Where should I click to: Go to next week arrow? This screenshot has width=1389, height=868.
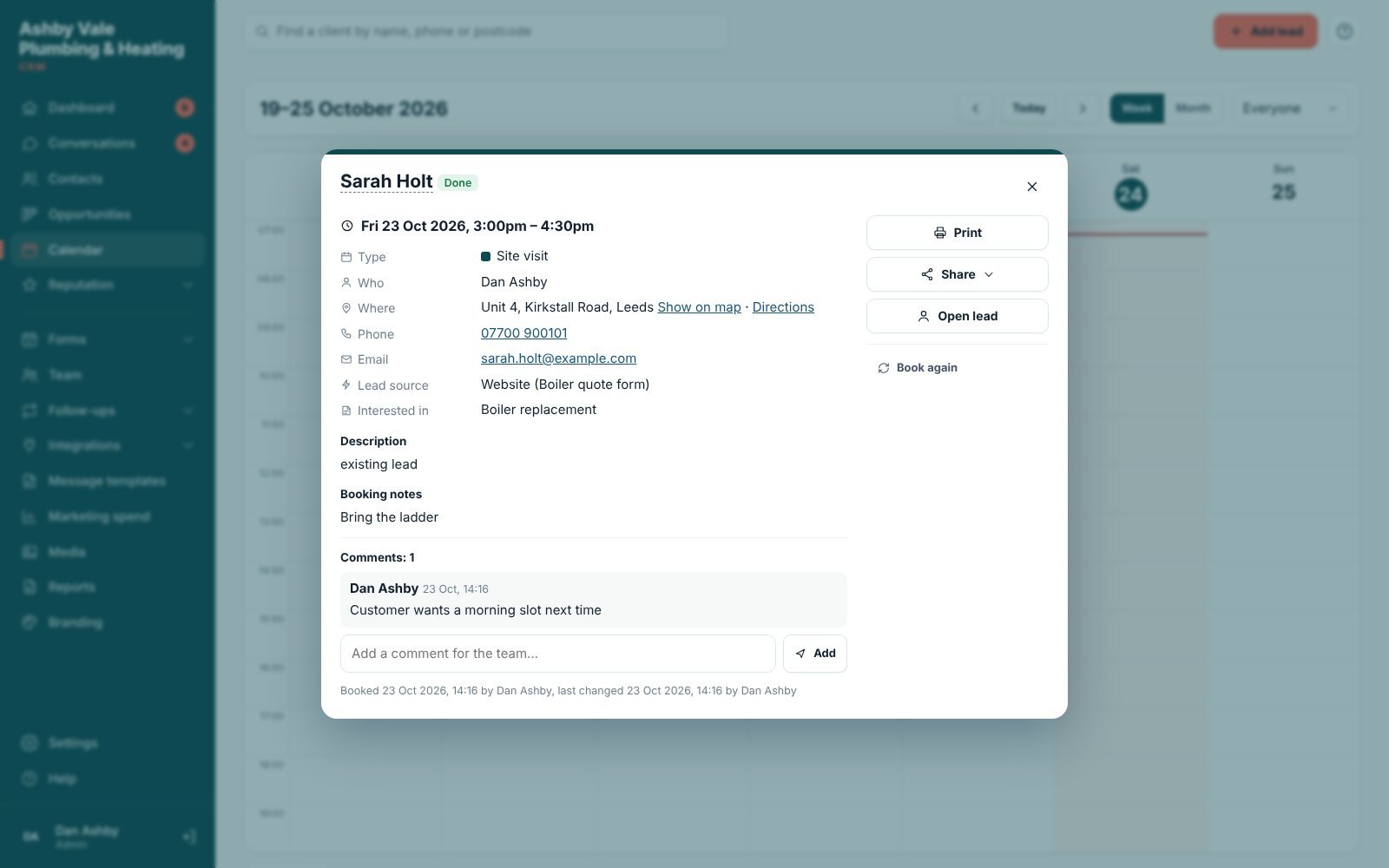tap(1083, 108)
